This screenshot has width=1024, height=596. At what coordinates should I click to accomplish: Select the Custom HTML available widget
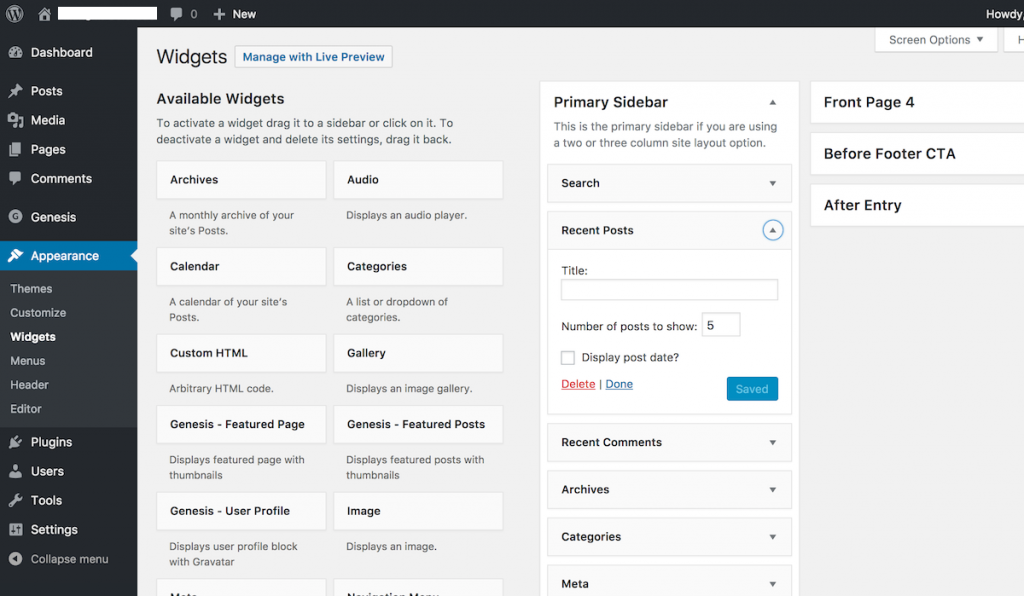pyautogui.click(x=241, y=353)
